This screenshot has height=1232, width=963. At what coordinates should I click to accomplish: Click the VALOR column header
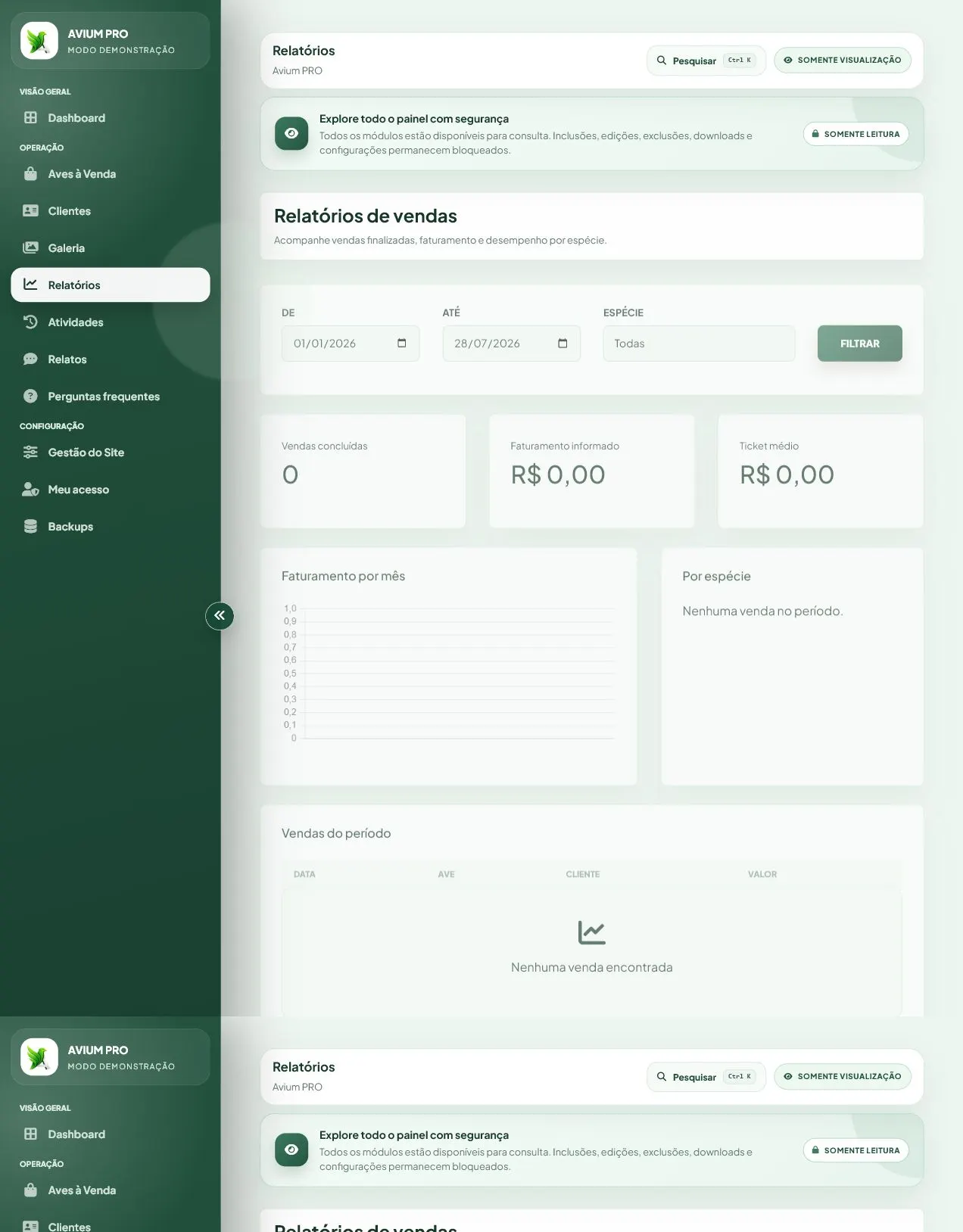click(762, 874)
